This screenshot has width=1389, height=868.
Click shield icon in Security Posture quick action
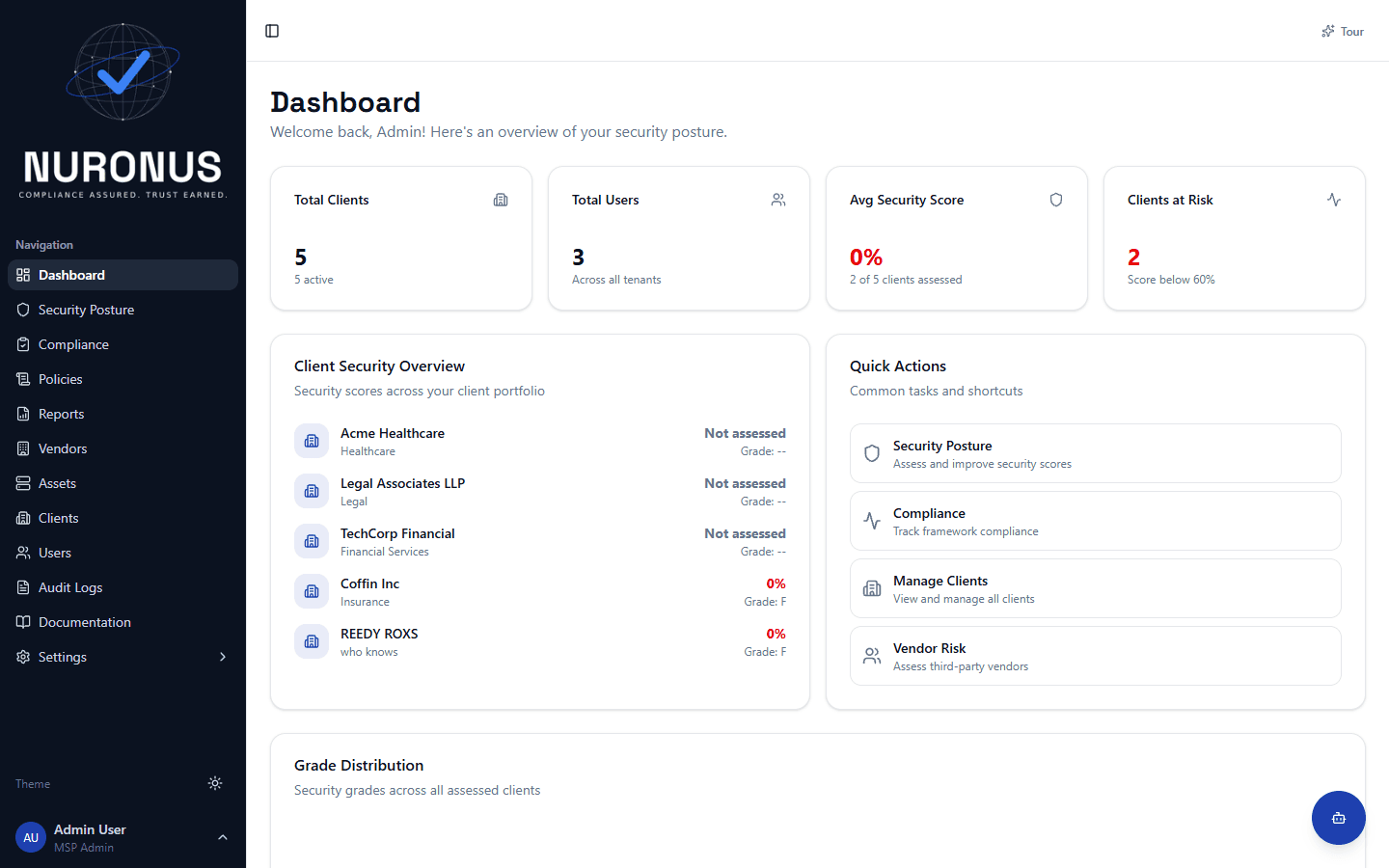point(872,453)
